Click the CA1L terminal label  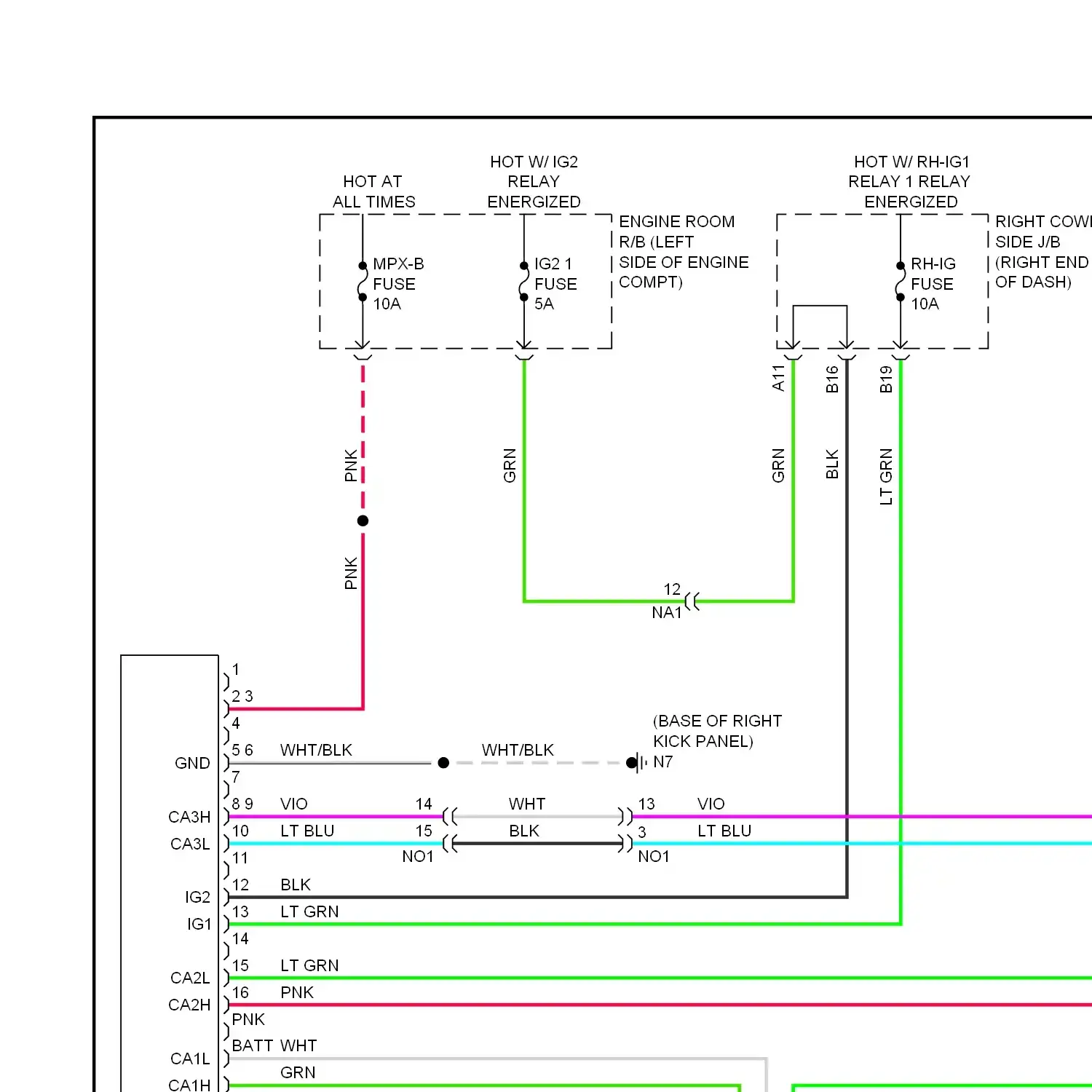(x=190, y=1059)
